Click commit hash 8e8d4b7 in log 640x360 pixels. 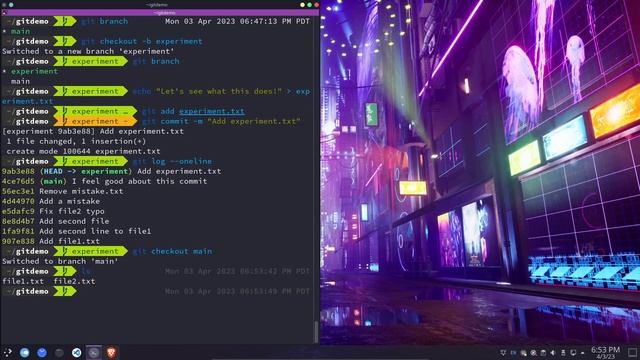click(18, 221)
